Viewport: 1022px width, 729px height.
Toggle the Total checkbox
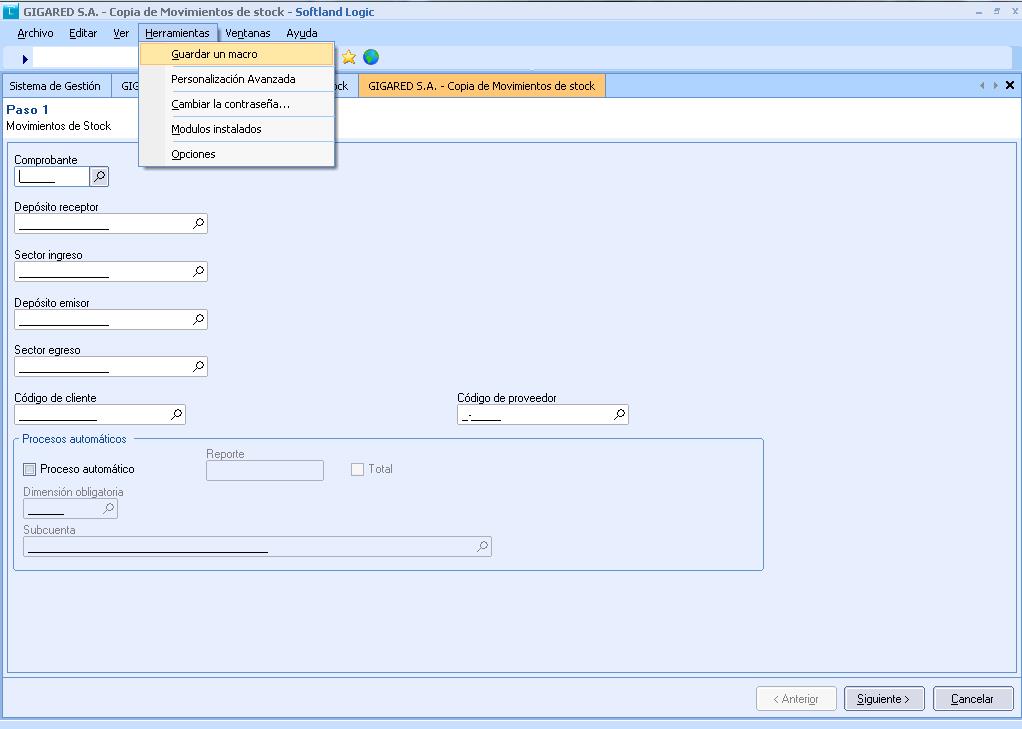click(x=357, y=469)
